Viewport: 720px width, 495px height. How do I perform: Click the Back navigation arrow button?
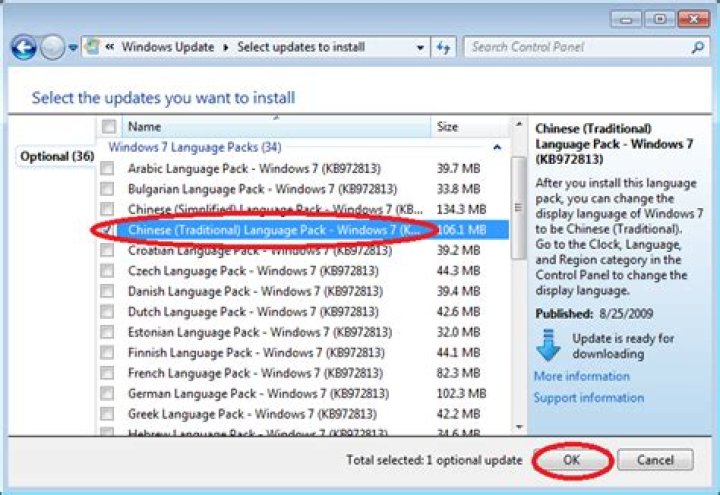(23, 47)
